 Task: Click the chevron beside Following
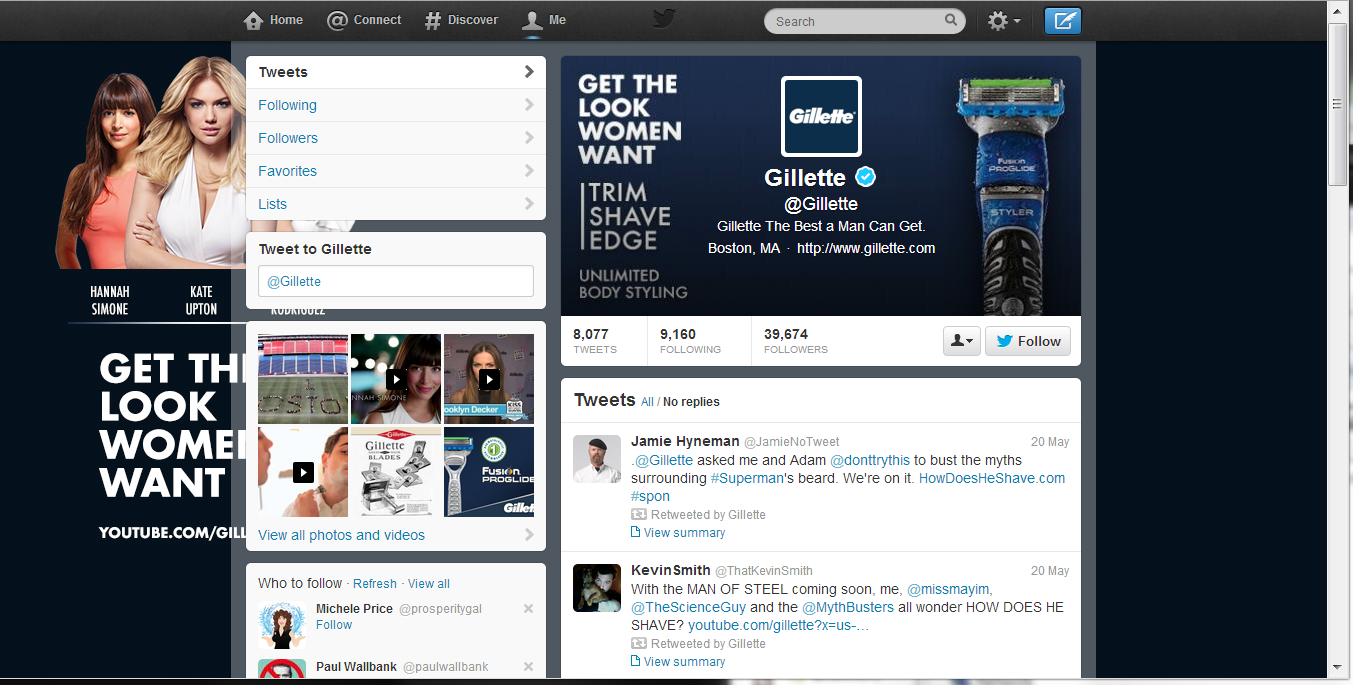point(529,105)
